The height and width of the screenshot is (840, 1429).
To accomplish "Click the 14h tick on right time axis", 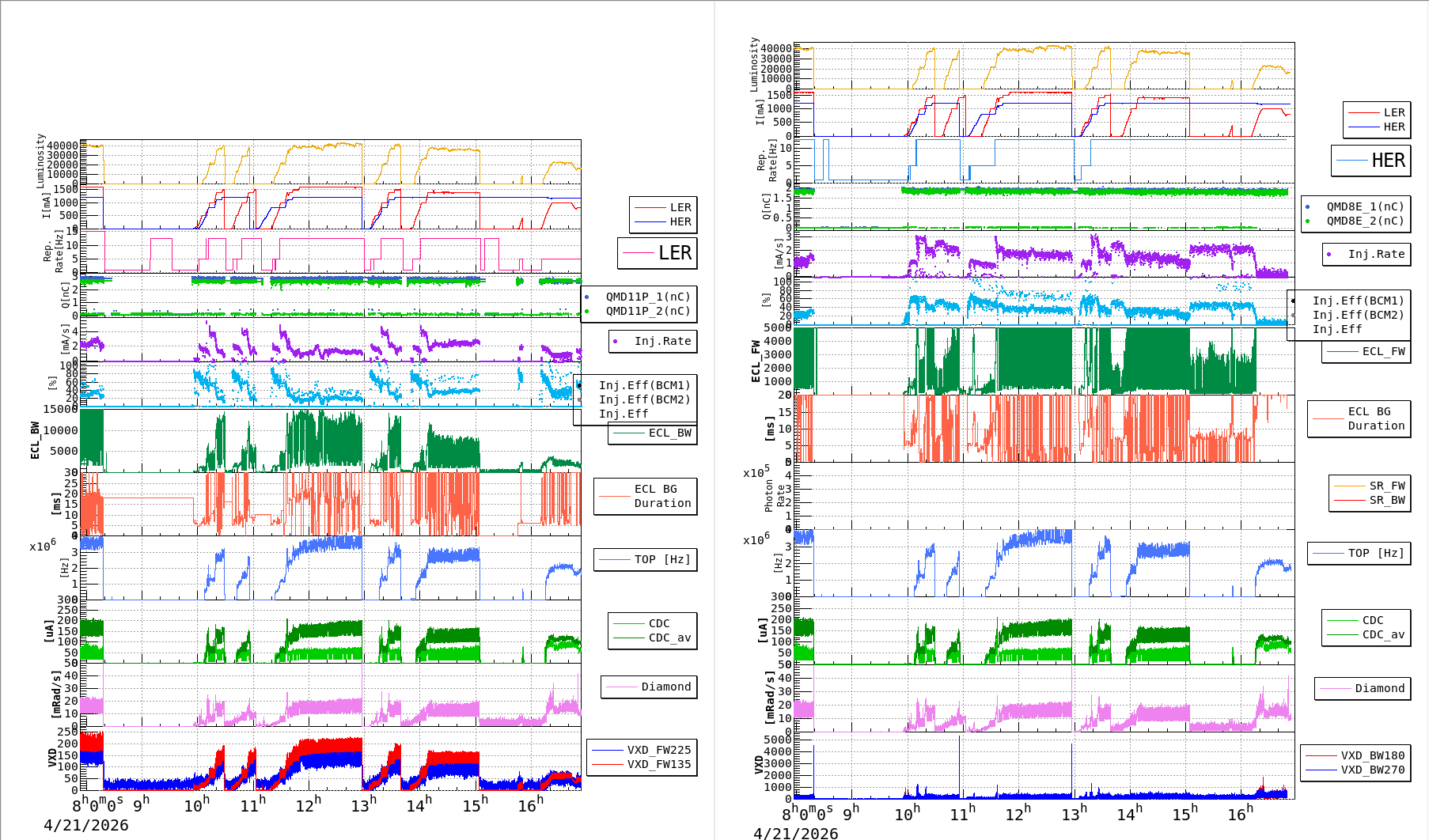I will click(x=1129, y=814).
